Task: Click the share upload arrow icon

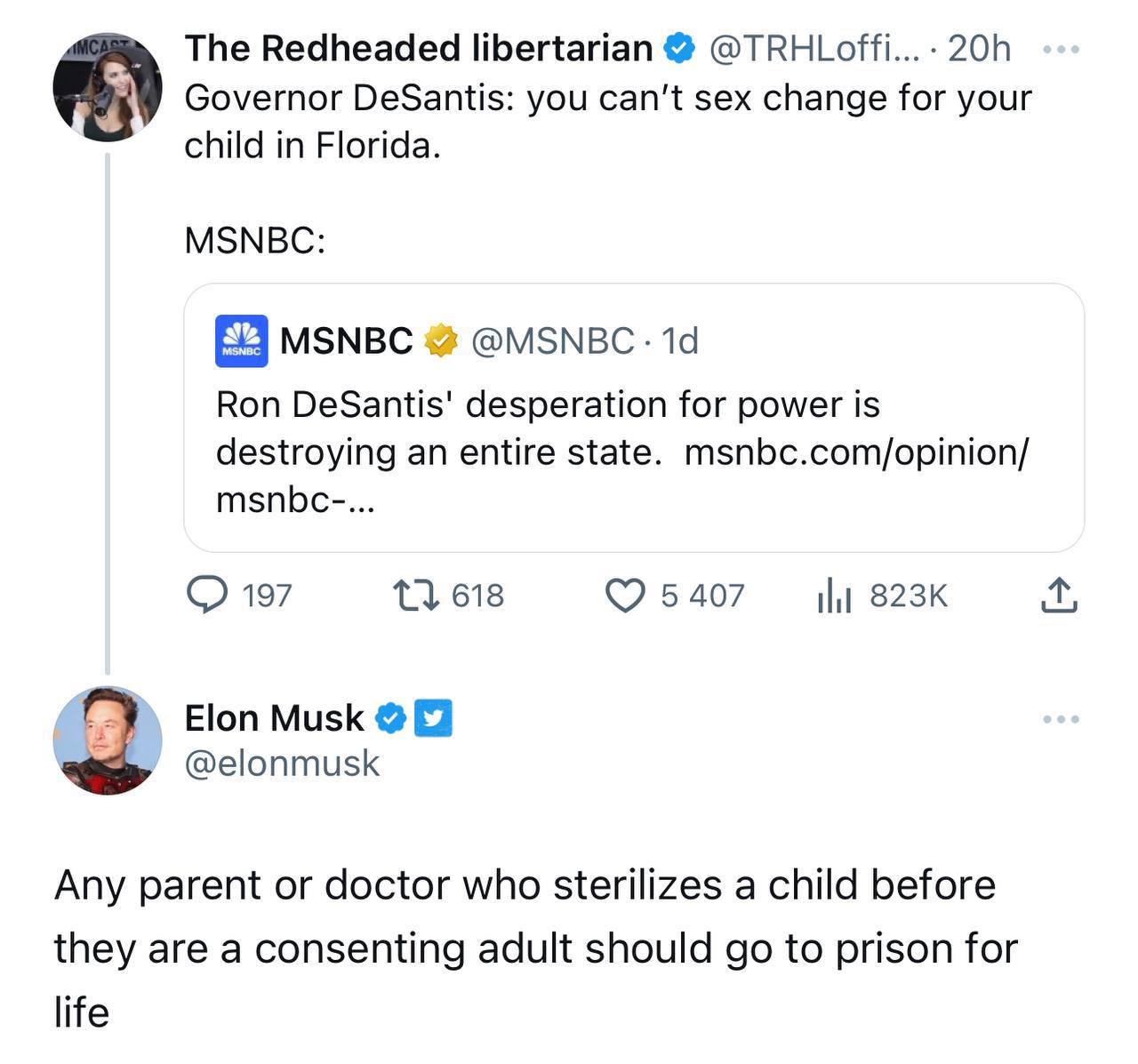Action: [x=1059, y=595]
